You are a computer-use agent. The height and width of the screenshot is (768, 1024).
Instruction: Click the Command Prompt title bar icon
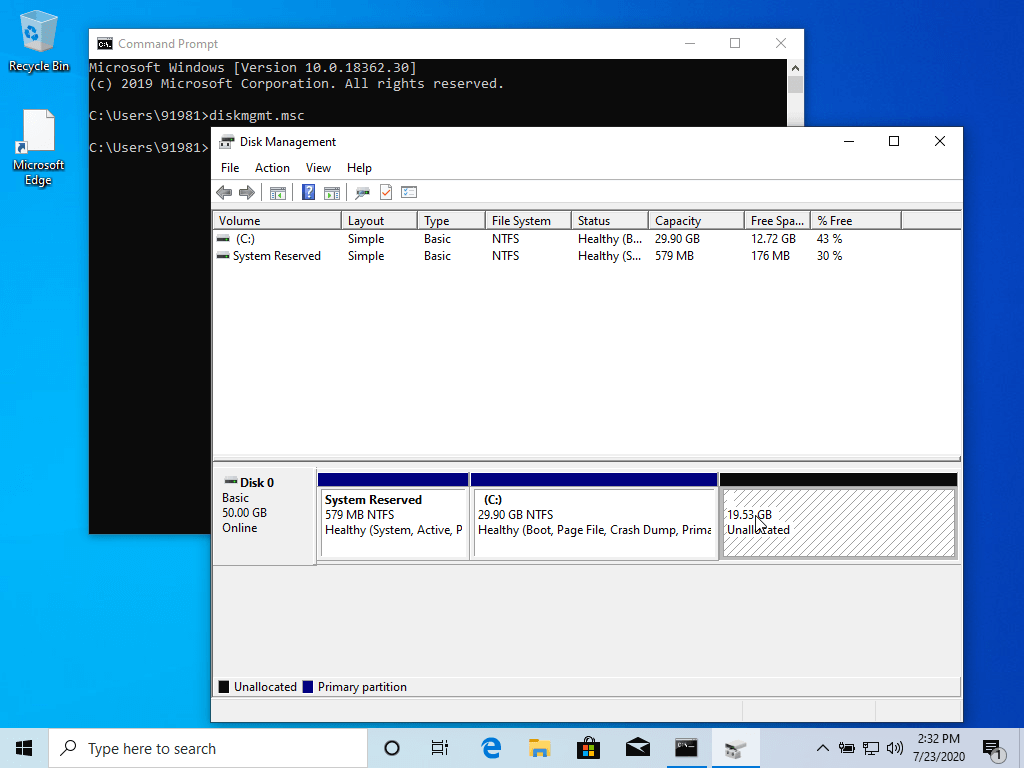click(x=104, y=44)
